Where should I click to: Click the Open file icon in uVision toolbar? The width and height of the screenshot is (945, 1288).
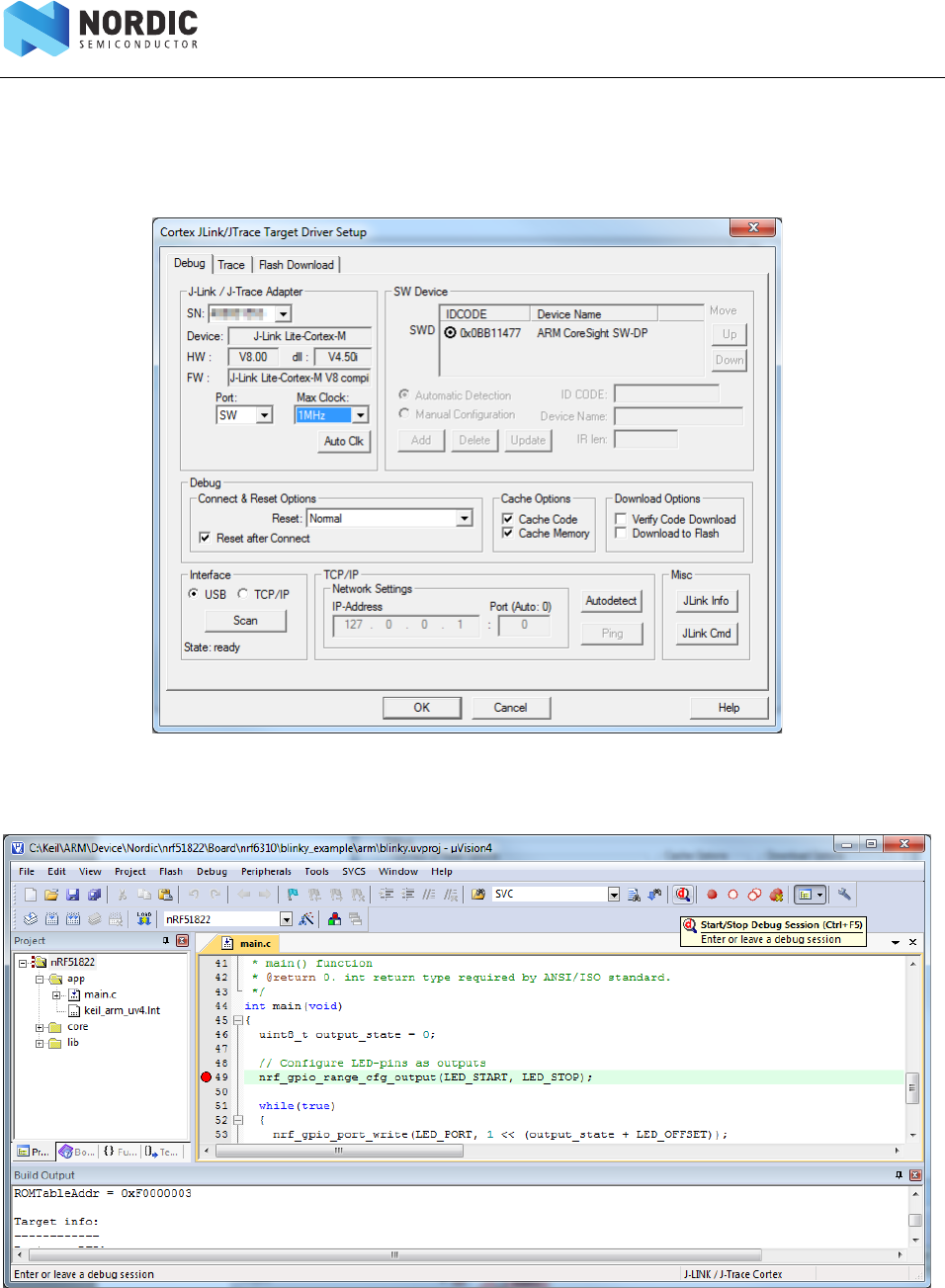(x=51, y=895)
